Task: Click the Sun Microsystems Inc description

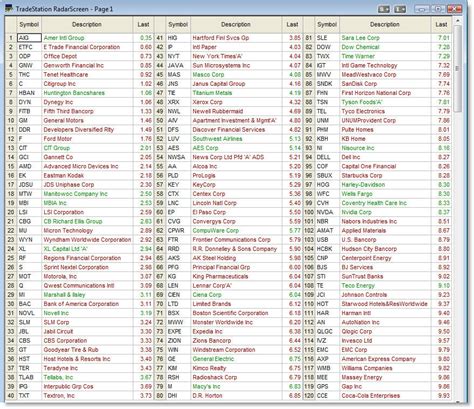Action: pyautogui.click(x=221, y=65)
